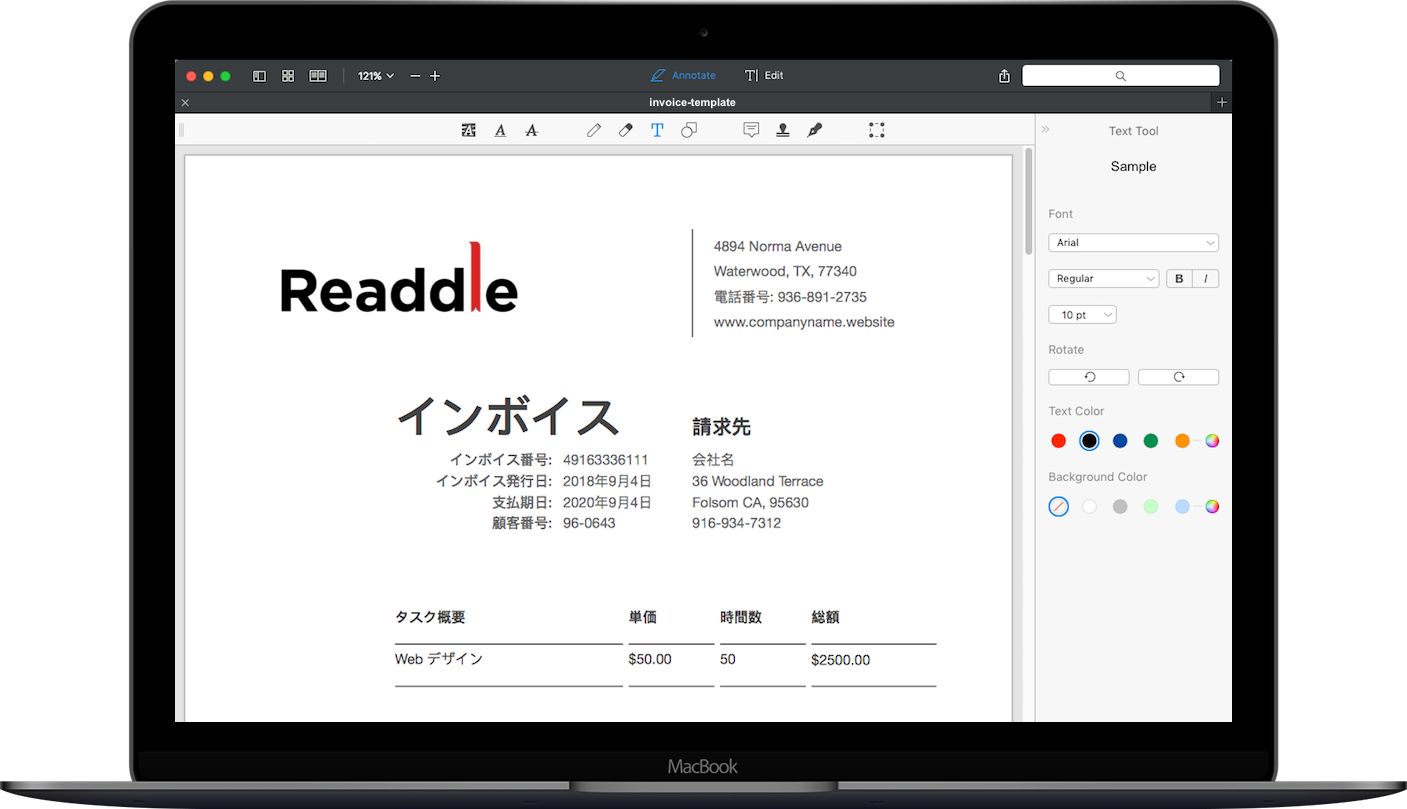Set text color to black
Screen dimensions: 1407x809
tap(1089, 441)
